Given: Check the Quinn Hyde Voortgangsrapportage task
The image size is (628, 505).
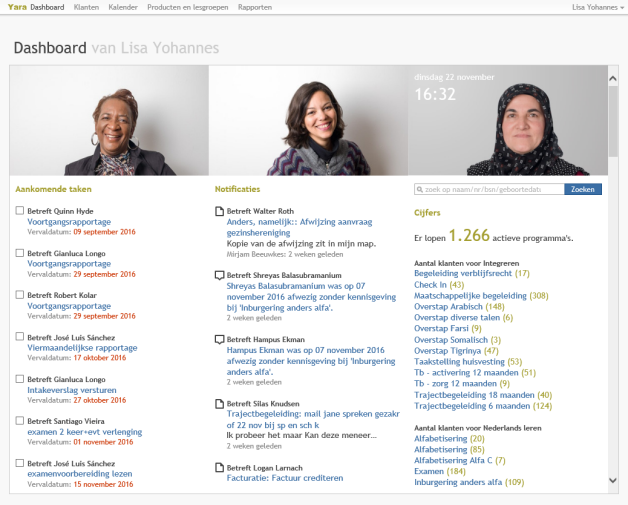Looking at the screenshot, I should pos(20,210).
